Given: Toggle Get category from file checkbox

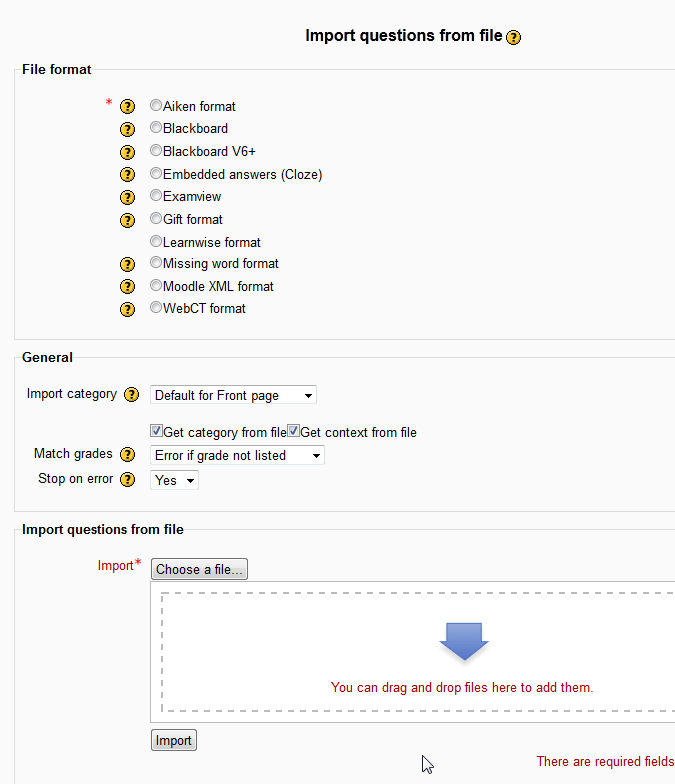Looking at the screenshot, I should [x=156, y=431].
